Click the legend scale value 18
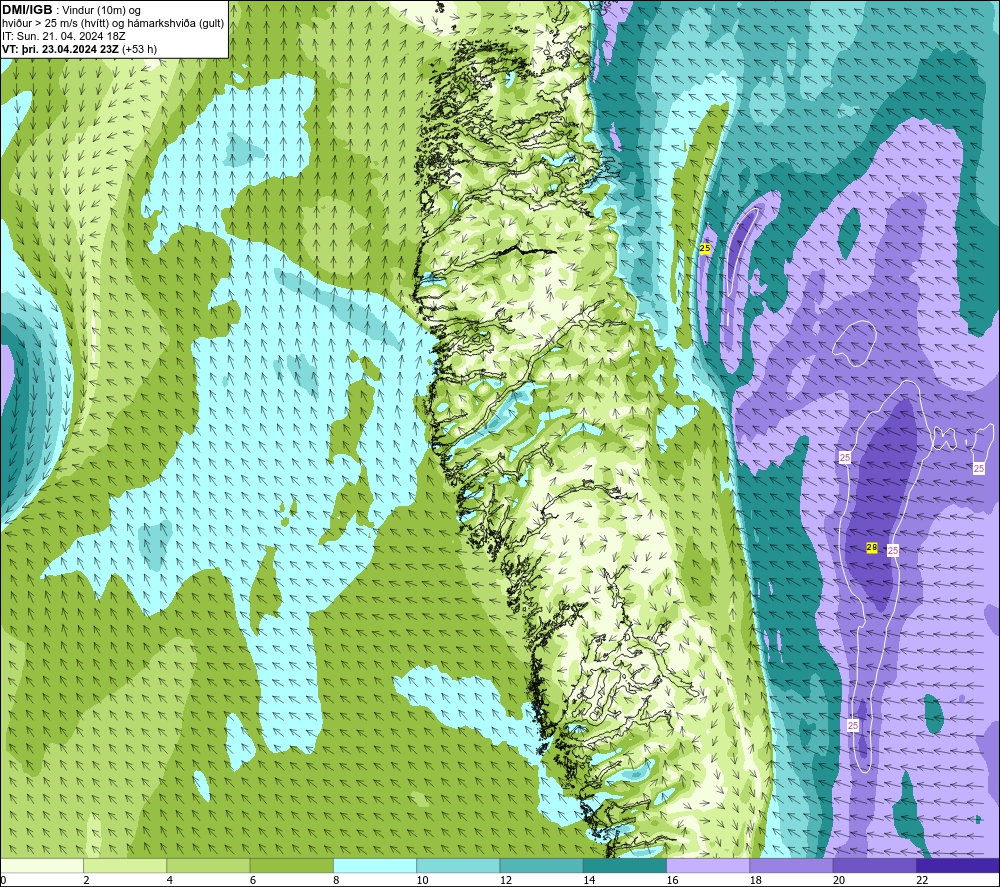 pos(755,880)
